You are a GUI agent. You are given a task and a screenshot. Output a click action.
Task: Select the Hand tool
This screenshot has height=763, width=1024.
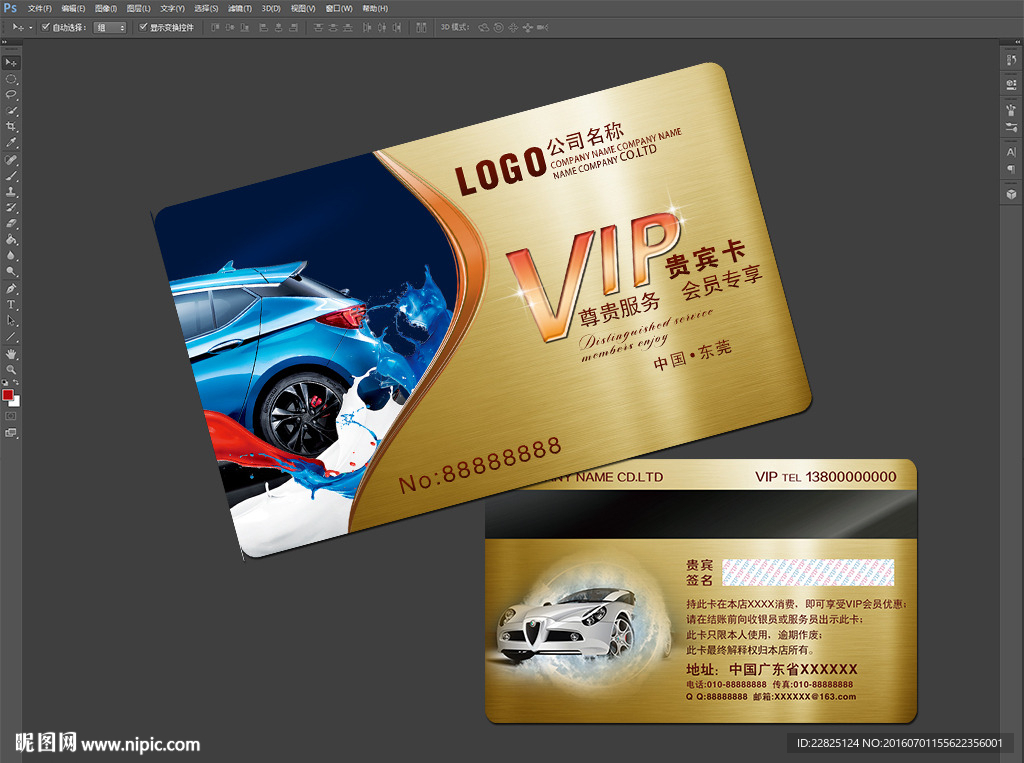tap(11, 354)
